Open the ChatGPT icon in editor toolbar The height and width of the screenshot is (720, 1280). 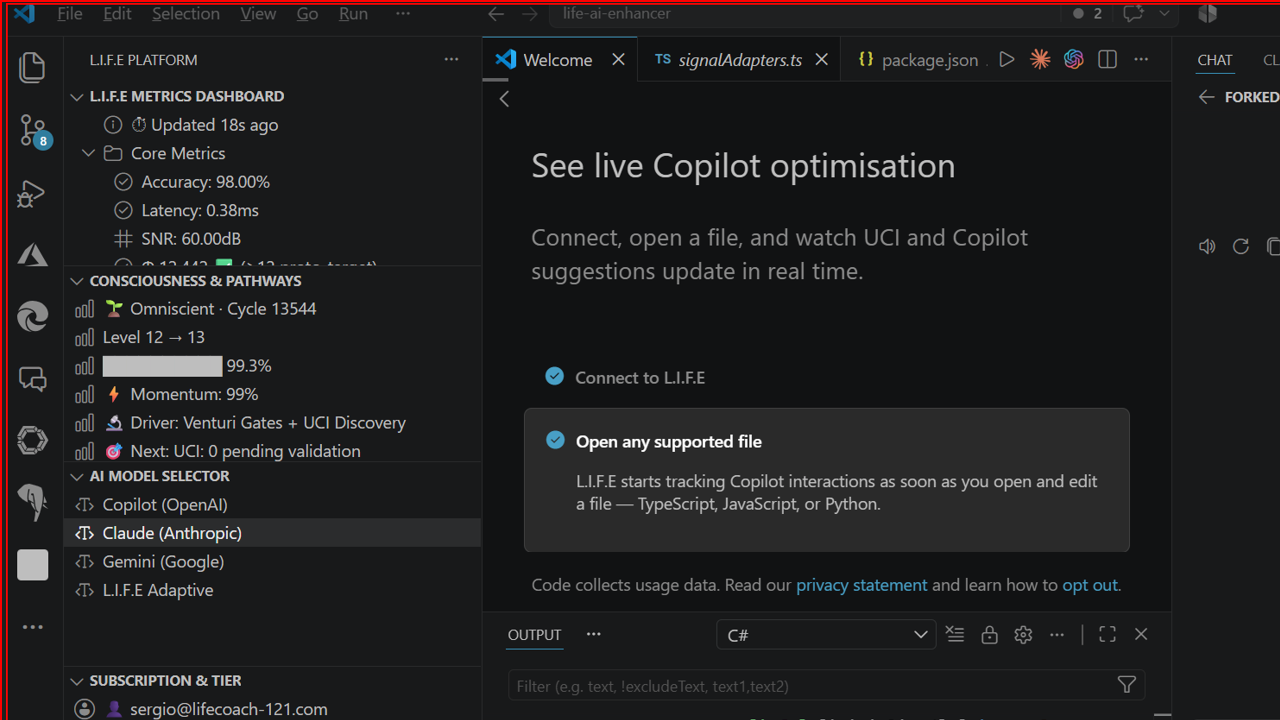point(1073,60)
